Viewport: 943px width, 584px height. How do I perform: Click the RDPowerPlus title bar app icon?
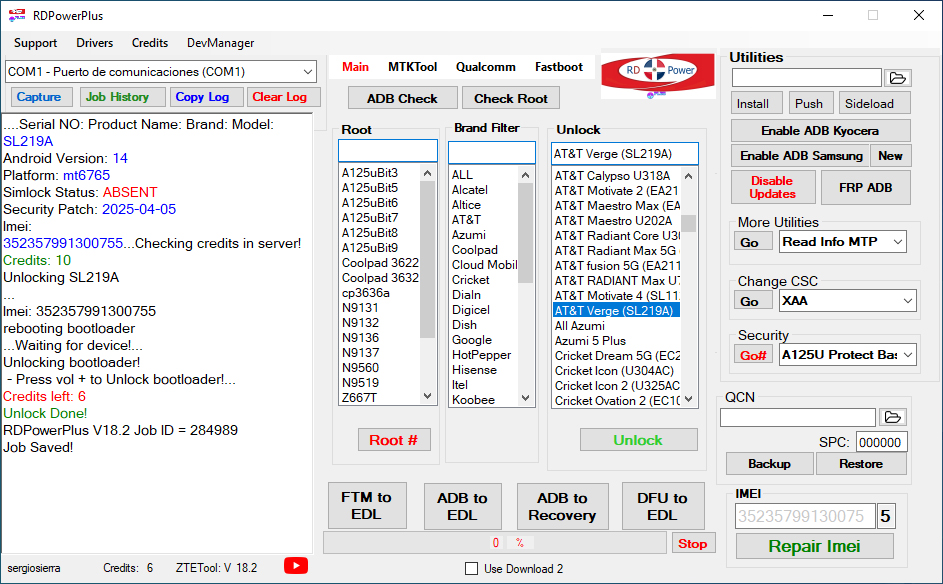tap(17, 15)
